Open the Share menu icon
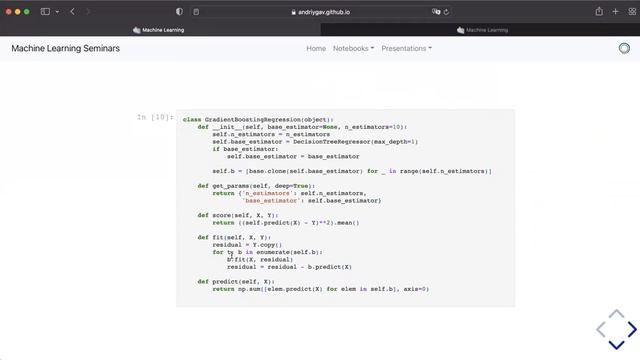Screen dimensions: 640x360 (599, 11)
